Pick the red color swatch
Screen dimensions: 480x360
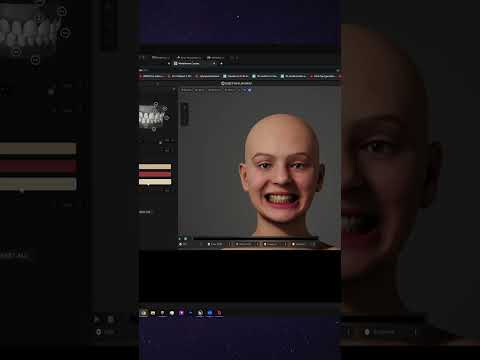pos(155,174)
